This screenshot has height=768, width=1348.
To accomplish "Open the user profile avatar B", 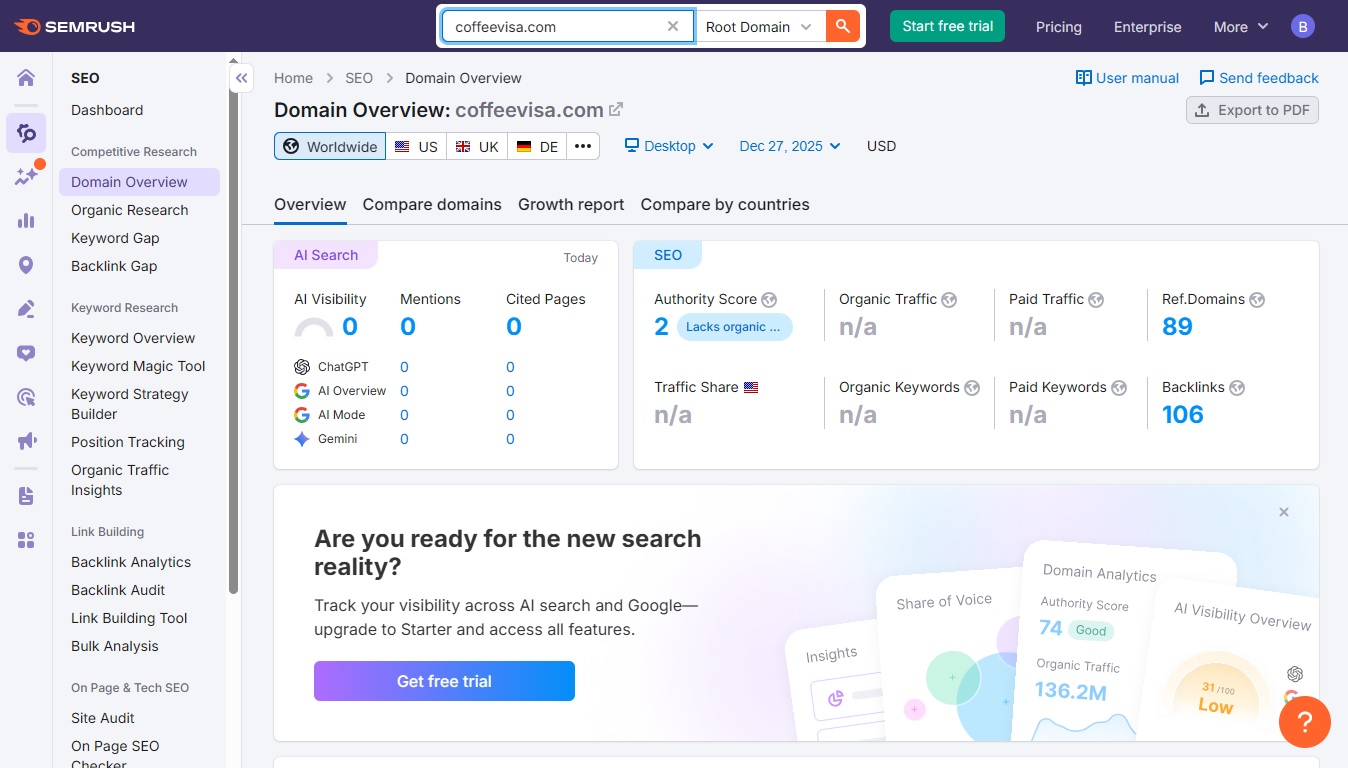I will [1302, 27].
